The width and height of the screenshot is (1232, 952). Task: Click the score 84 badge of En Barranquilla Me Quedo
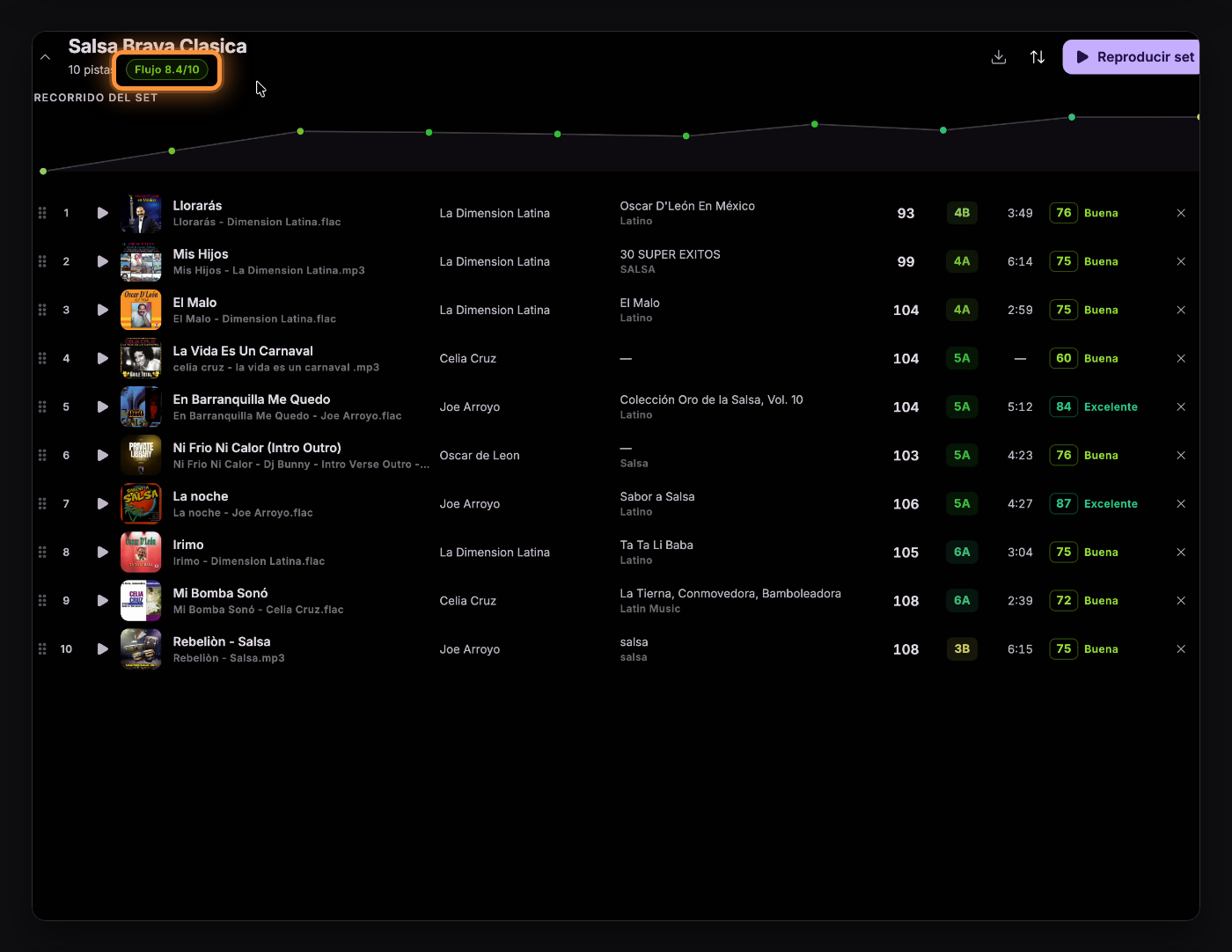[1064, 406]
